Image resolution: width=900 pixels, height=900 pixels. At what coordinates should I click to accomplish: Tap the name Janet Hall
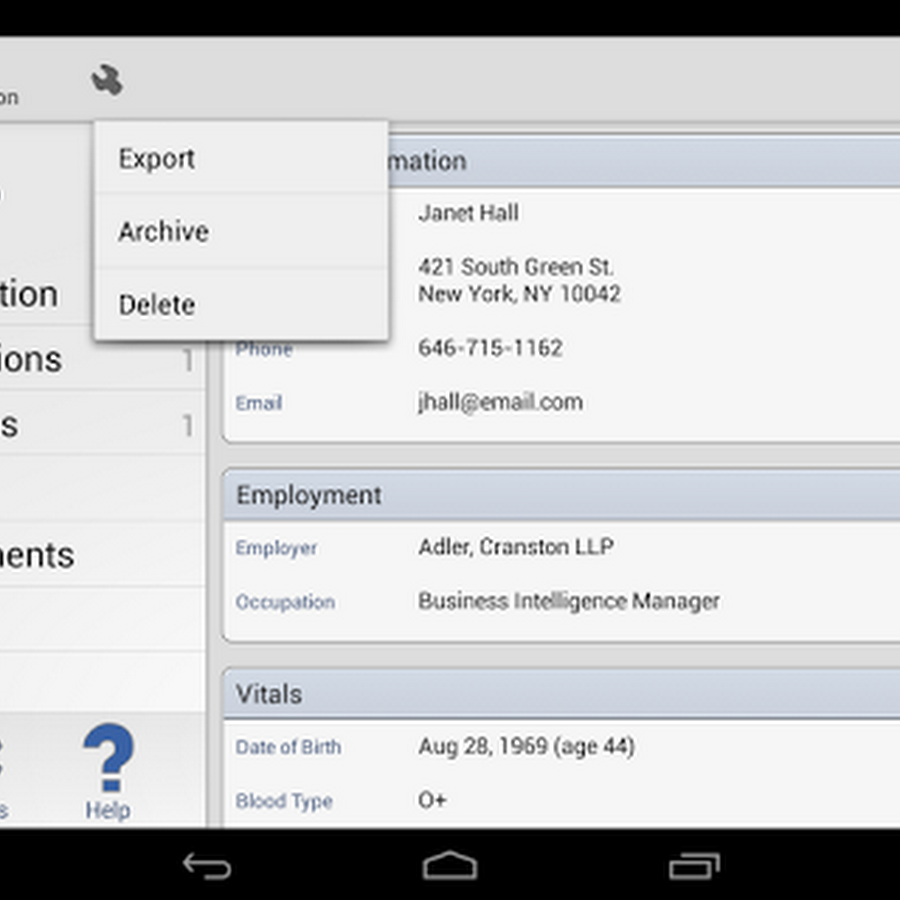coord(468,213)
